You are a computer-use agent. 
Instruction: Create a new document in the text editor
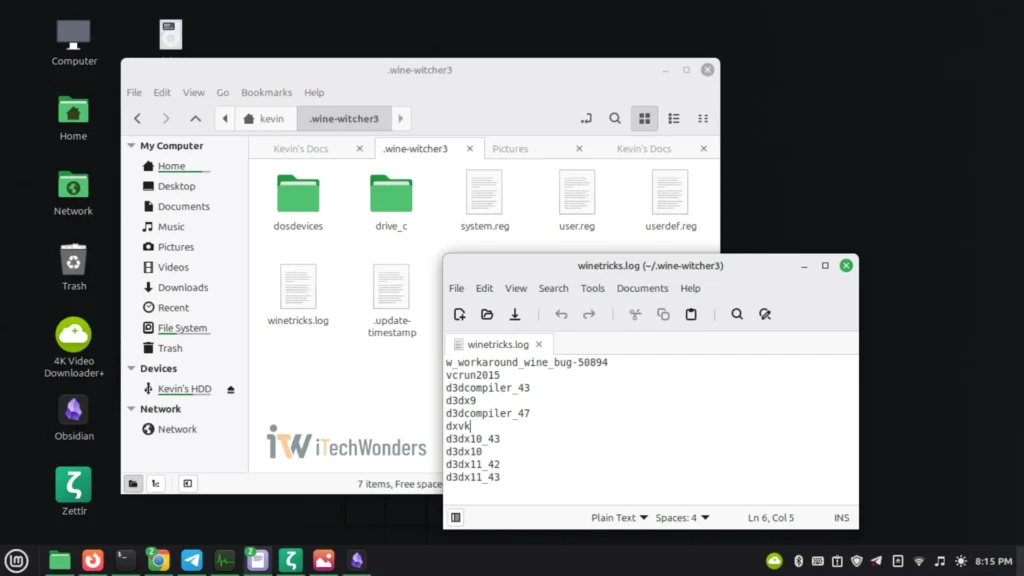coord(459,314)
